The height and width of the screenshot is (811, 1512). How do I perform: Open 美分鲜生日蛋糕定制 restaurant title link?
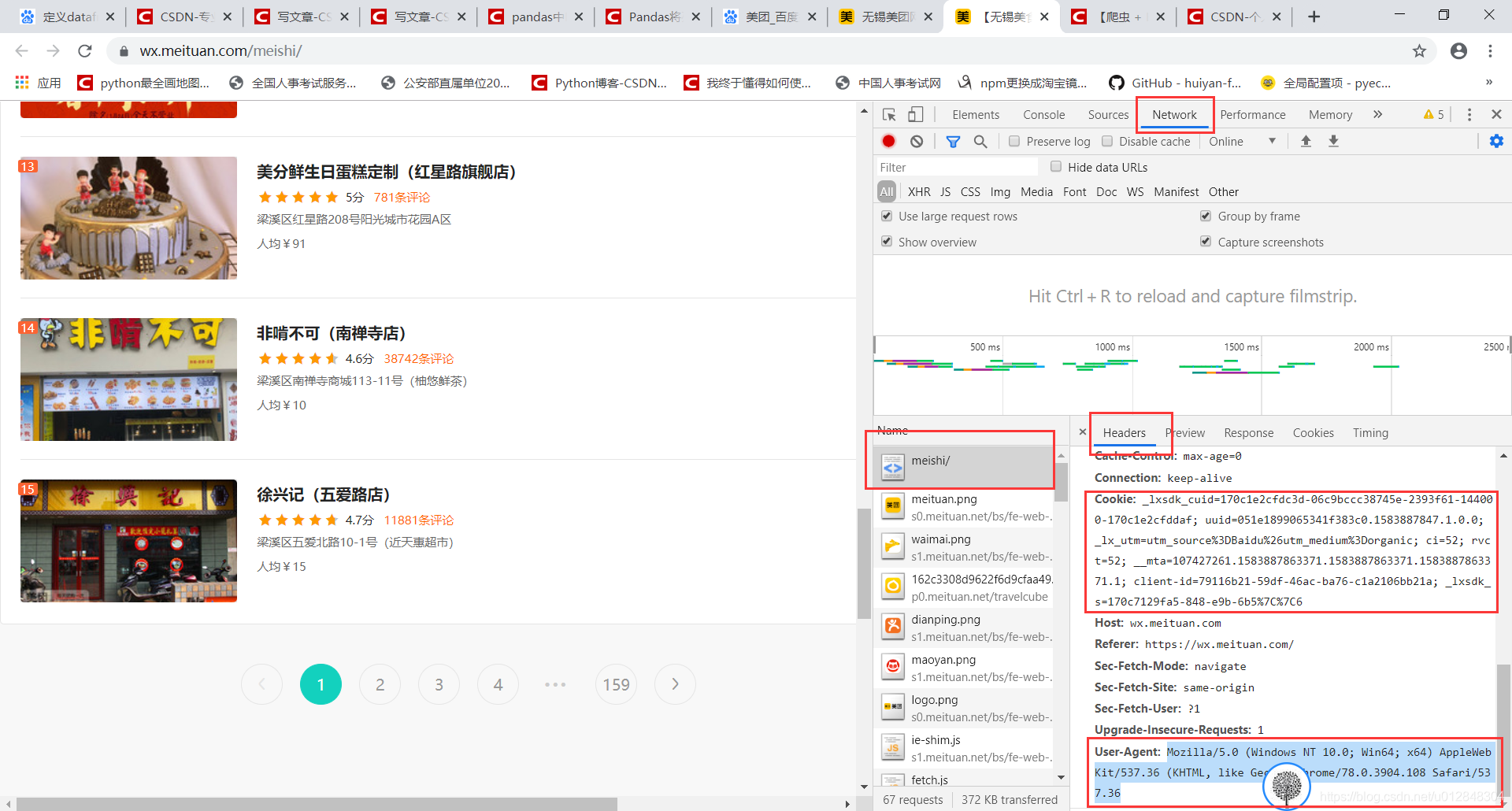pos(386,172)
